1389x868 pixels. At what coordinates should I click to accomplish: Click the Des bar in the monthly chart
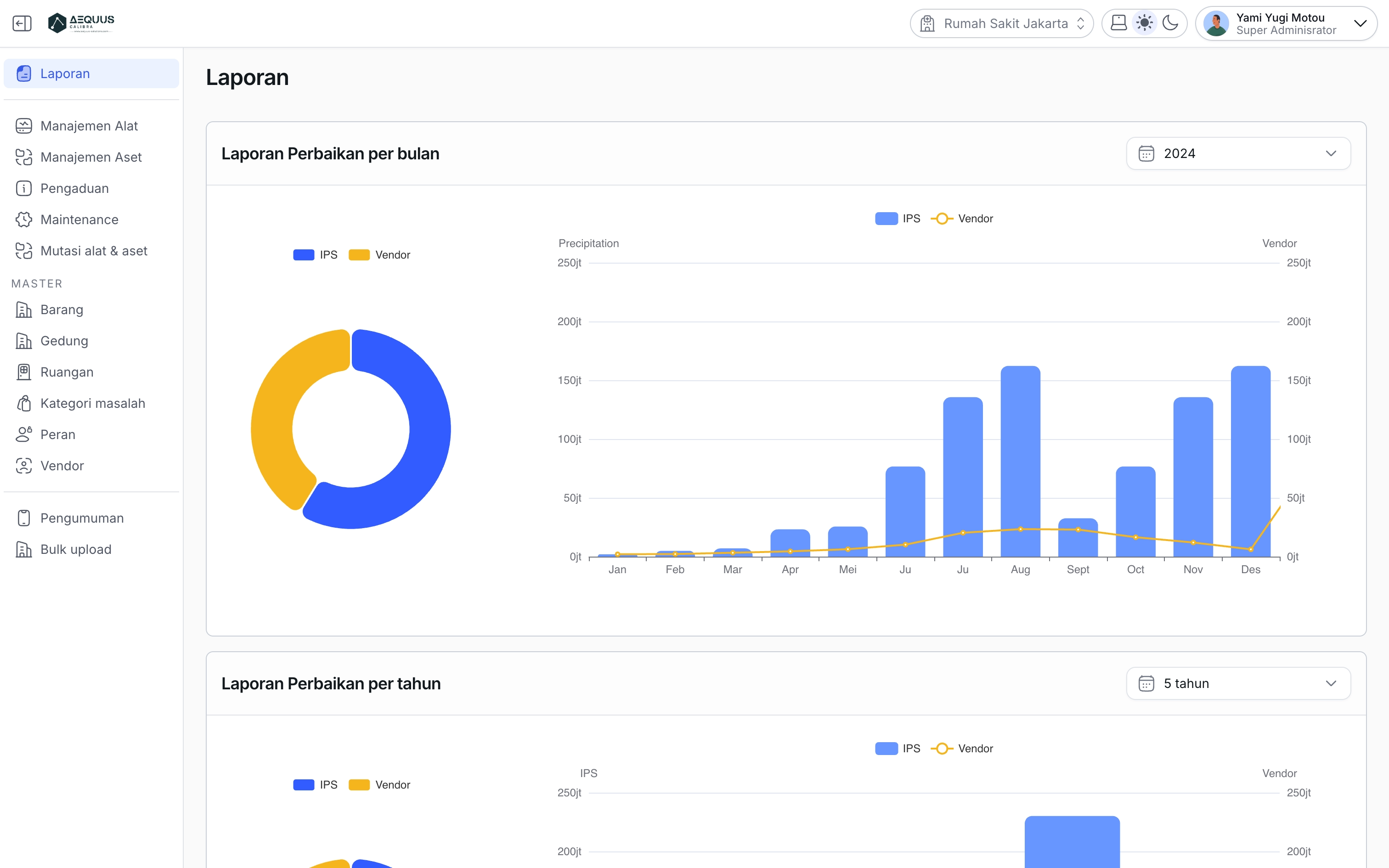tap(1250, 461)
